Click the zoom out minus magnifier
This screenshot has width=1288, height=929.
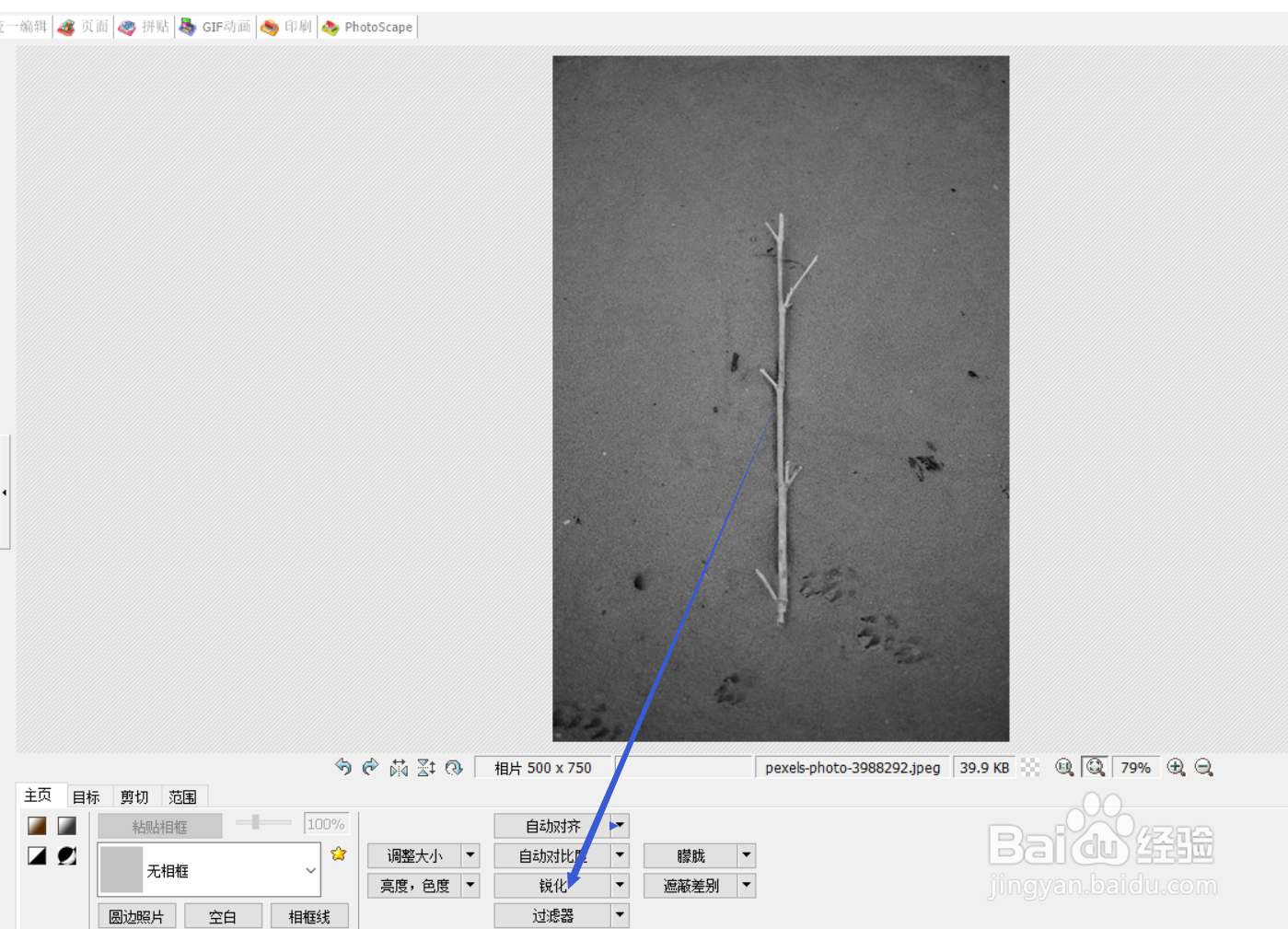(1204, 767)
